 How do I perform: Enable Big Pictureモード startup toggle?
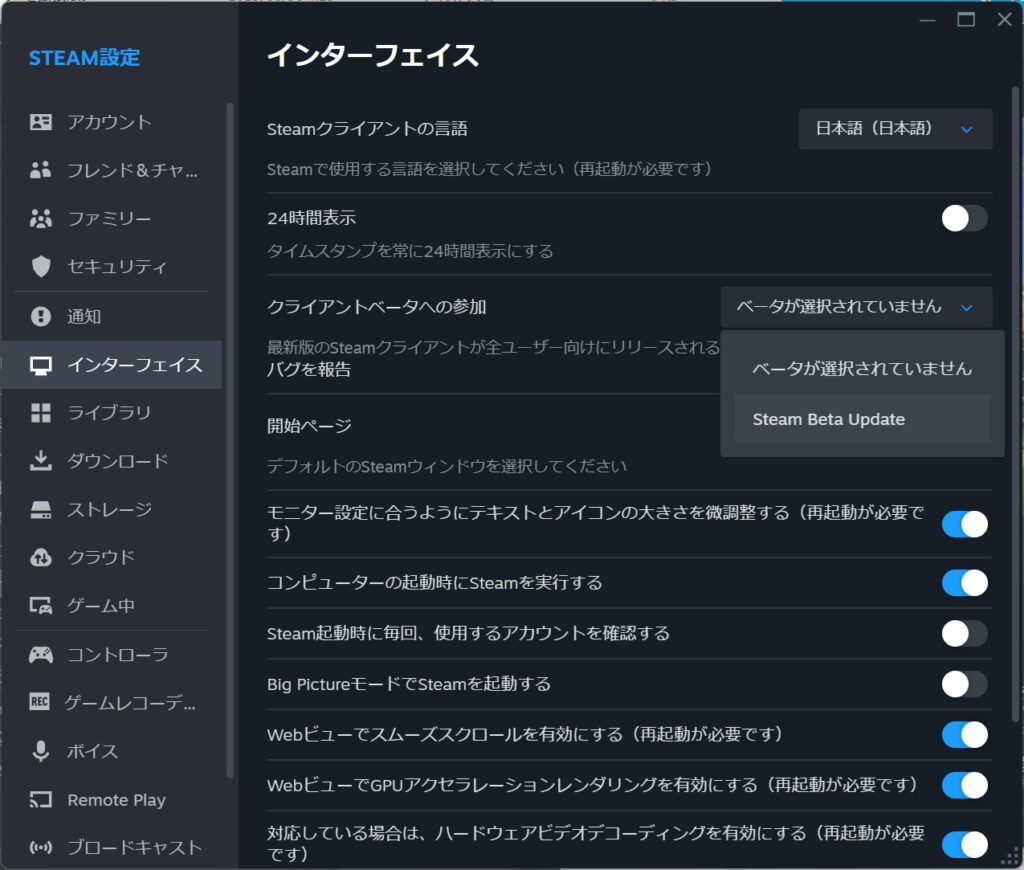point(964,685)
